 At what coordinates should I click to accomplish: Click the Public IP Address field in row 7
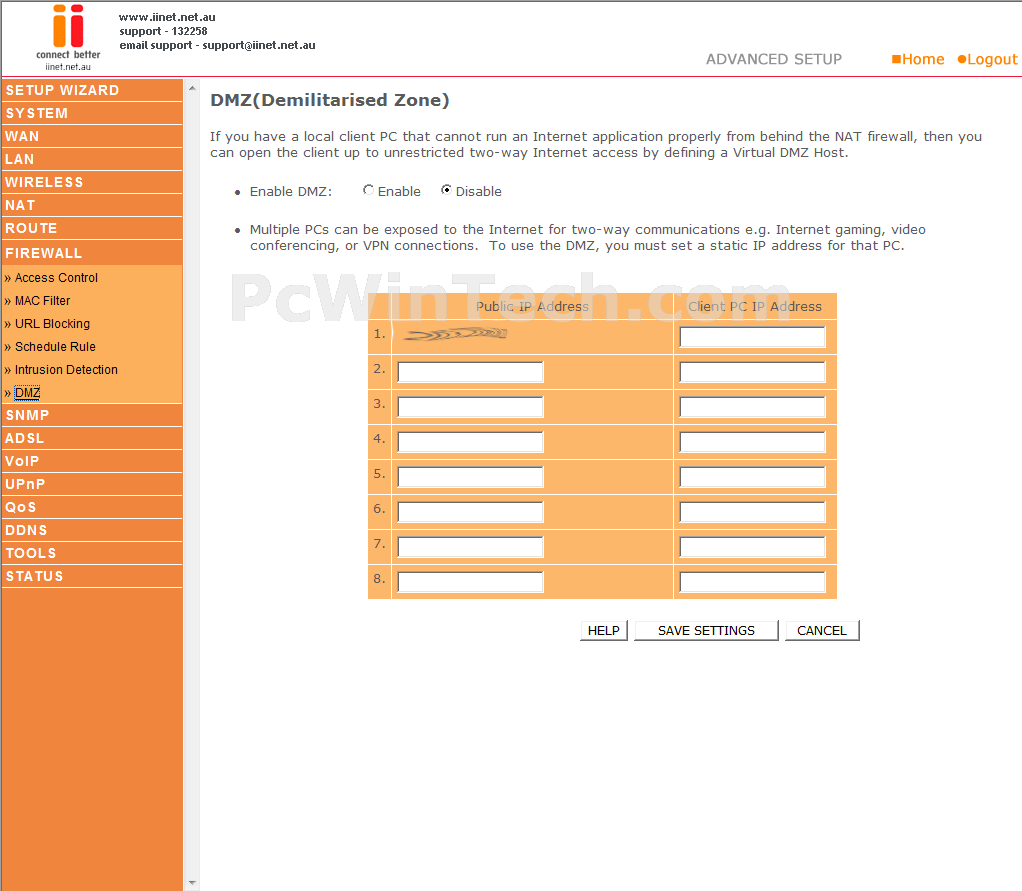(x=470, y=547)
